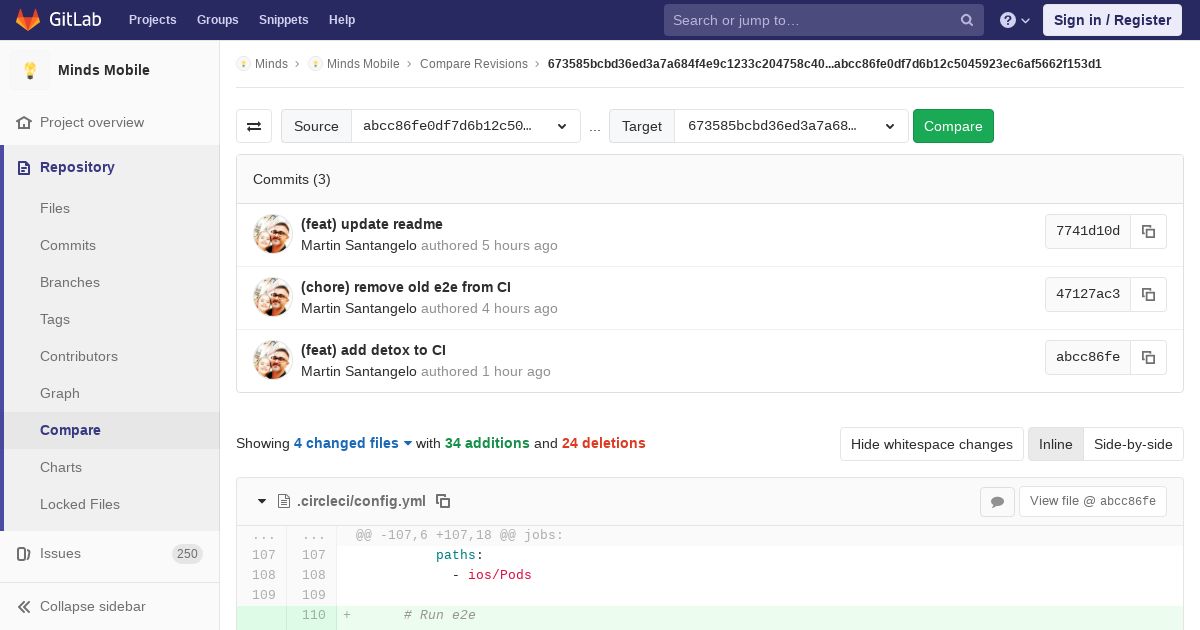The image size is (1200, 630).
Task: Click Compare Revisions breadcrumb link
Action: pyautogui.click(x=474, y=64)
